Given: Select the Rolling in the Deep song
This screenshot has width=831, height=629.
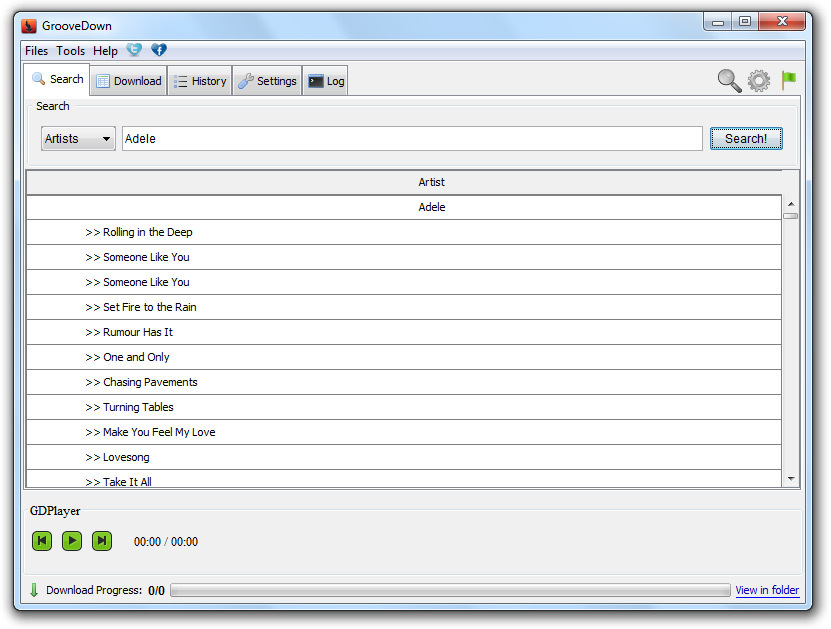Looking at the screenshot, I should point(404,232).
